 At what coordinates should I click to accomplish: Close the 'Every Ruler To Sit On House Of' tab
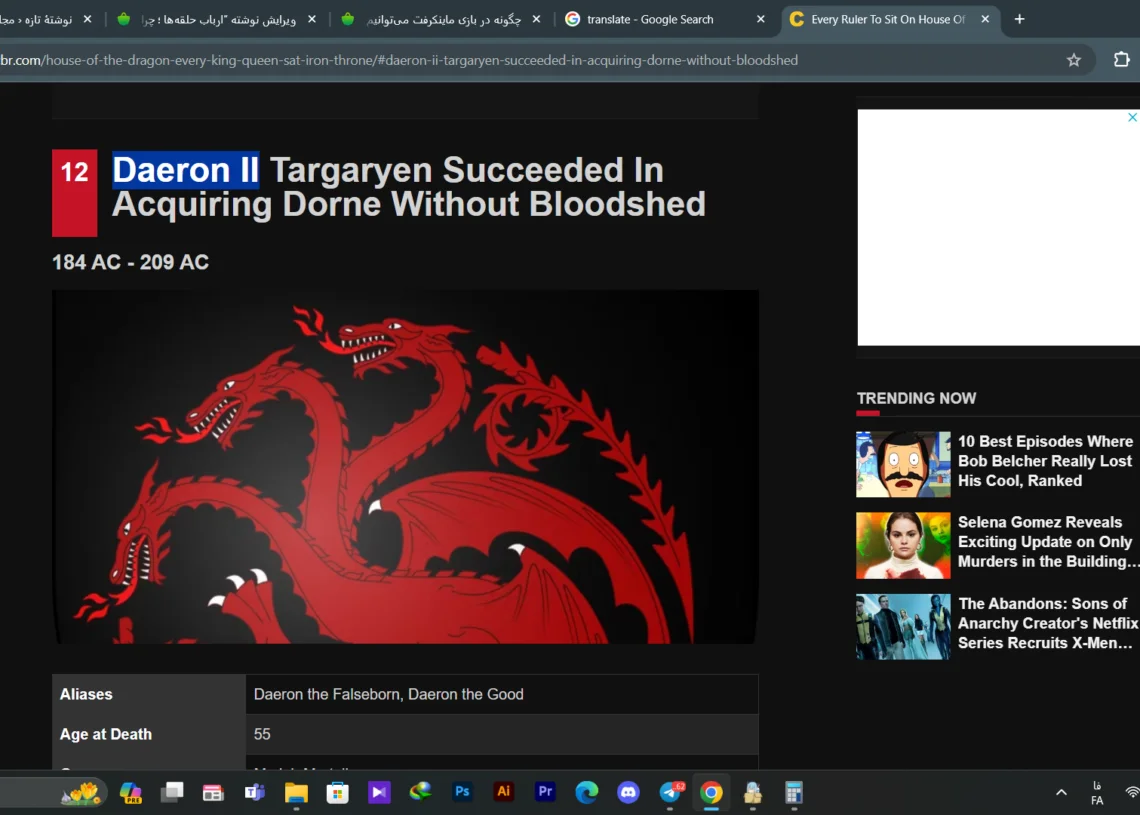pyautogui.click(x=985, y=19)
